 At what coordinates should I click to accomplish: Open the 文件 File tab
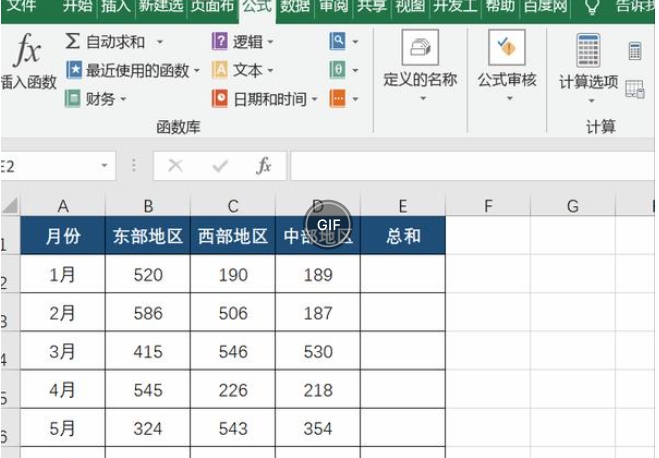(x=22, y=6)
